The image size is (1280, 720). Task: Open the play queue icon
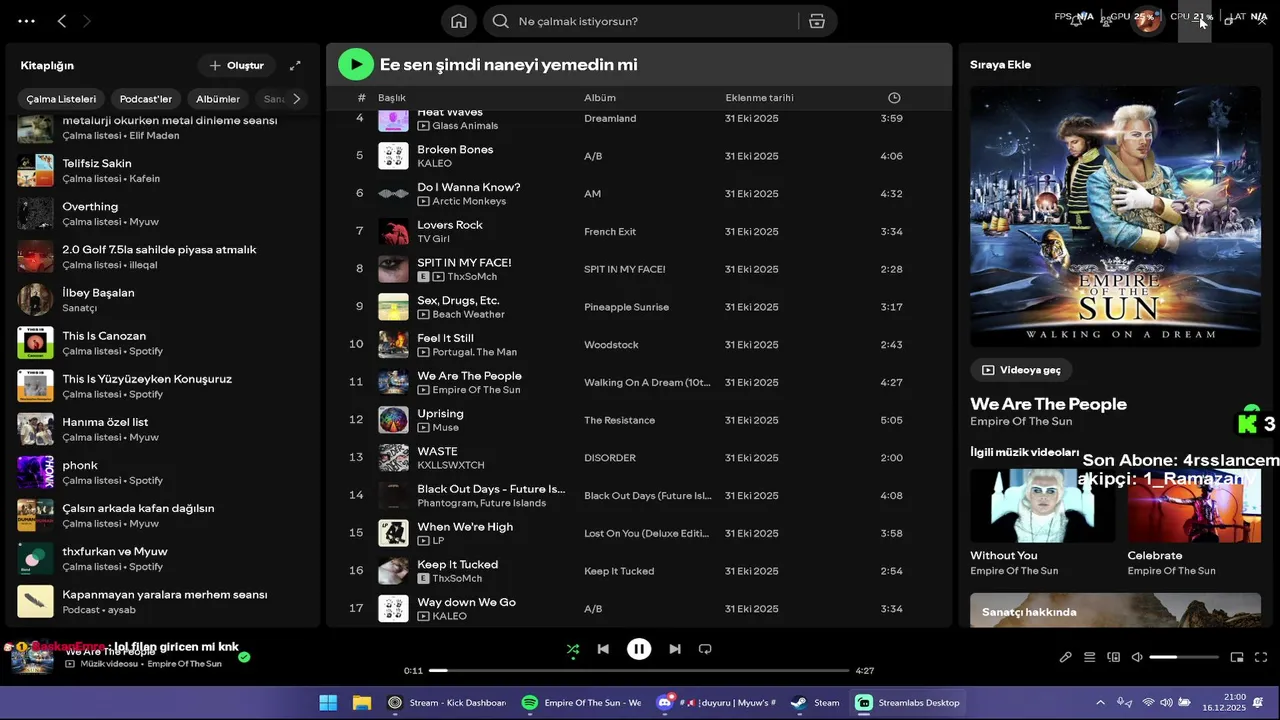pos(1090,657)
